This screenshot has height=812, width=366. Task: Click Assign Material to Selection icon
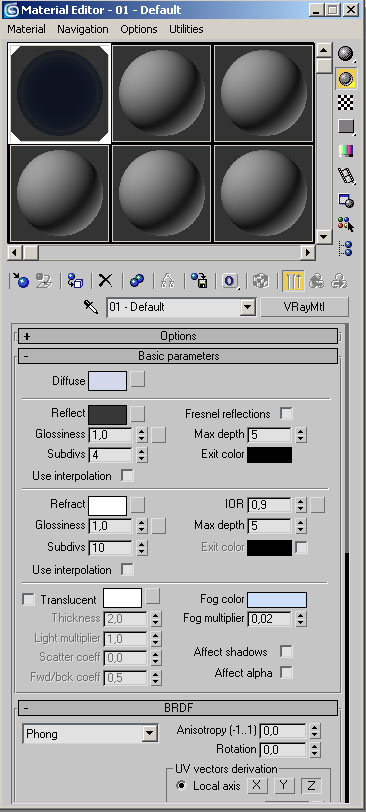[75, 281]
